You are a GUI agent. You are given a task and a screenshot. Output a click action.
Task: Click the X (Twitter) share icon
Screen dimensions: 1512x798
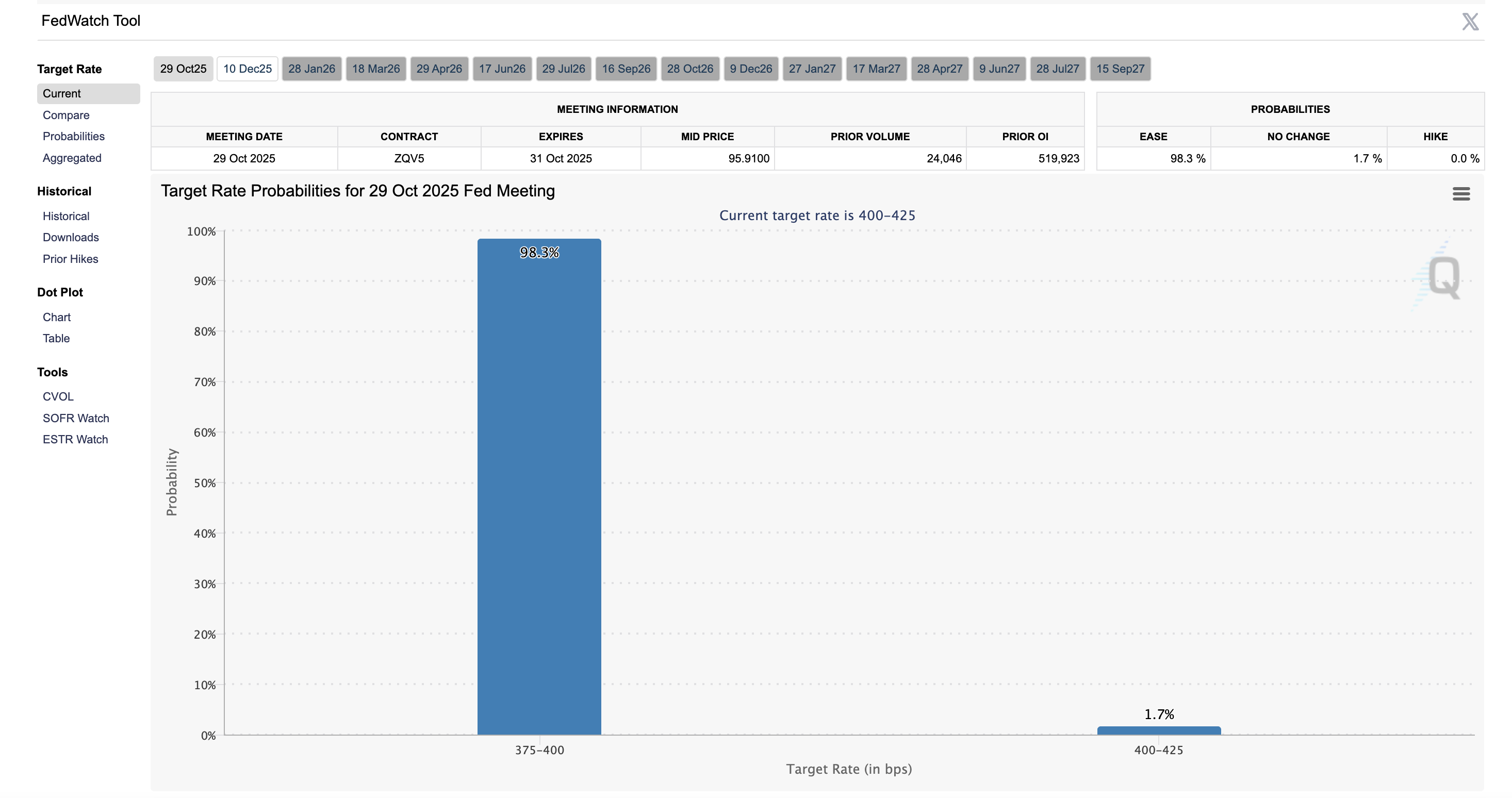click(x=1470, y=22)
